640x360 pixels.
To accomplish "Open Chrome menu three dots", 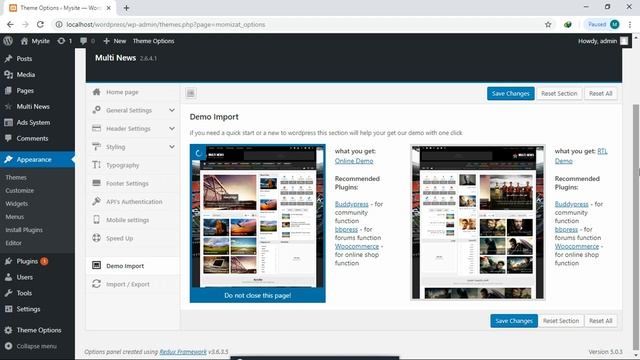I will pyautogui.click(x=630, y=24).
